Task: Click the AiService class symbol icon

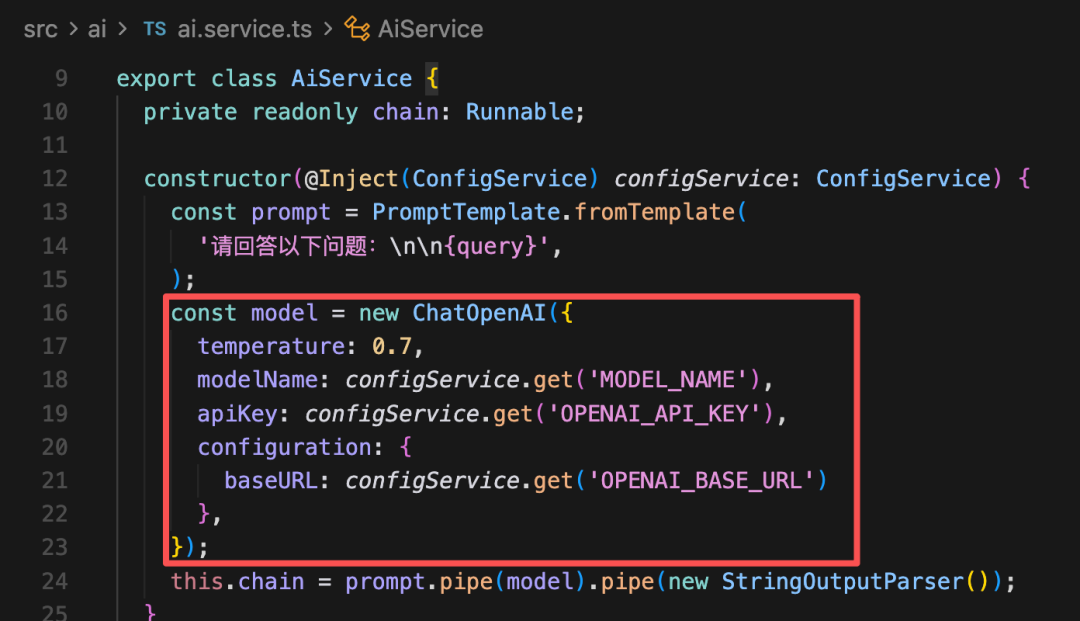Action: (x=357, y=29)
